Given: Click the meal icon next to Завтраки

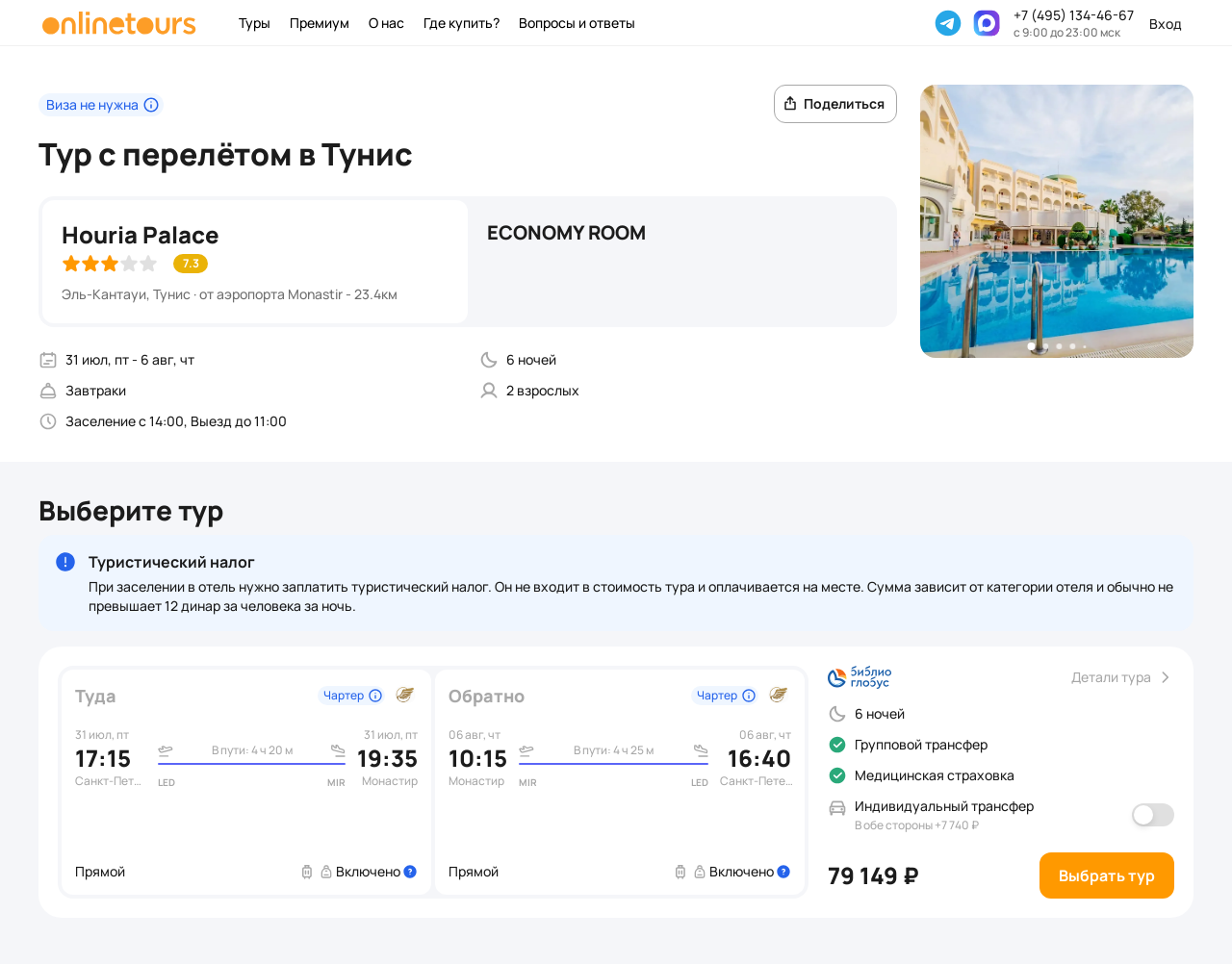Looking at the screenshot, I should (x=48, y=391).
